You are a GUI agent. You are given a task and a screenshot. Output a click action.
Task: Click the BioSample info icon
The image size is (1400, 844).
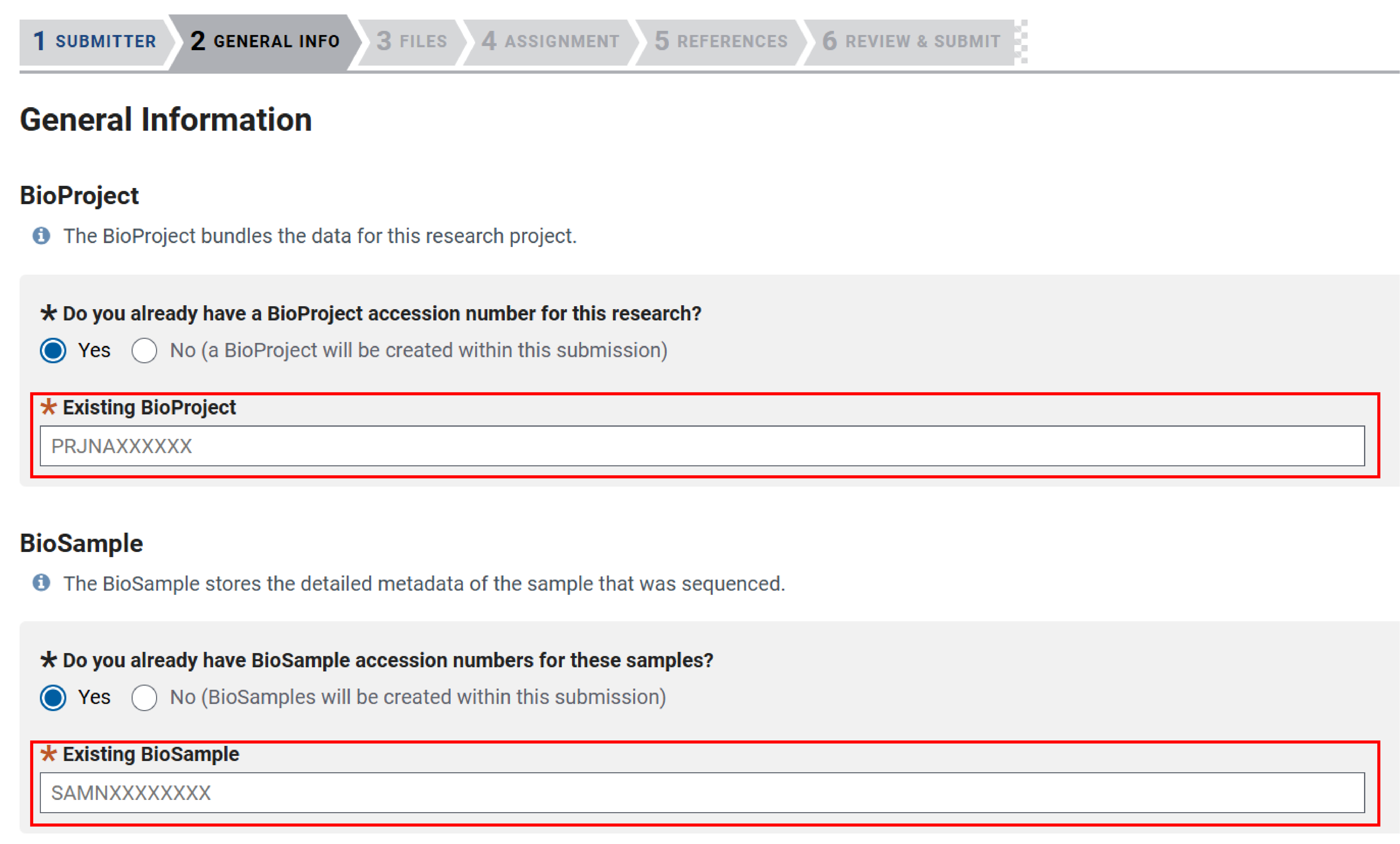coord(41,583)
